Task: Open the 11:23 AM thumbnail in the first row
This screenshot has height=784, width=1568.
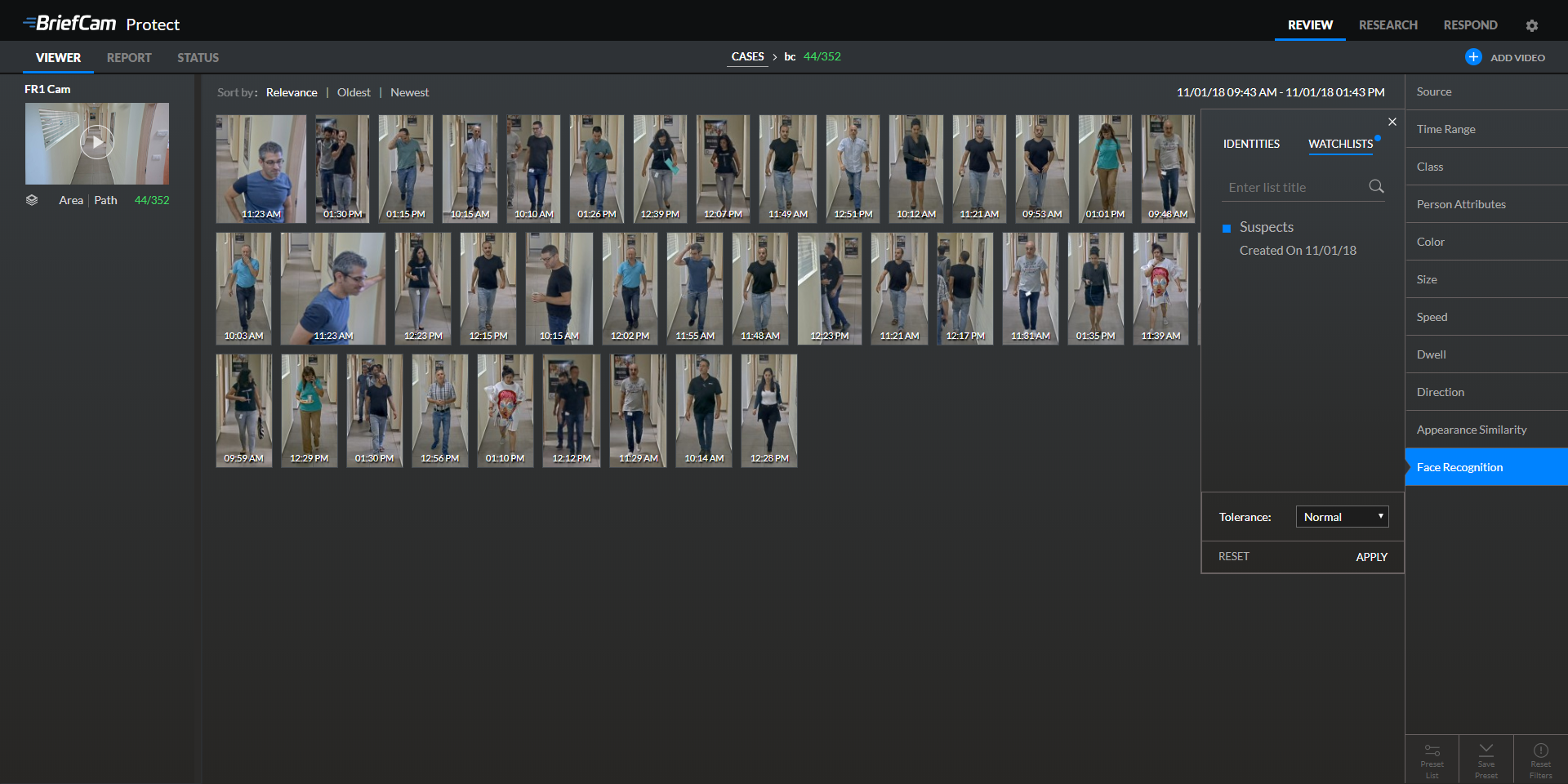Action: (x=261, y=168)
